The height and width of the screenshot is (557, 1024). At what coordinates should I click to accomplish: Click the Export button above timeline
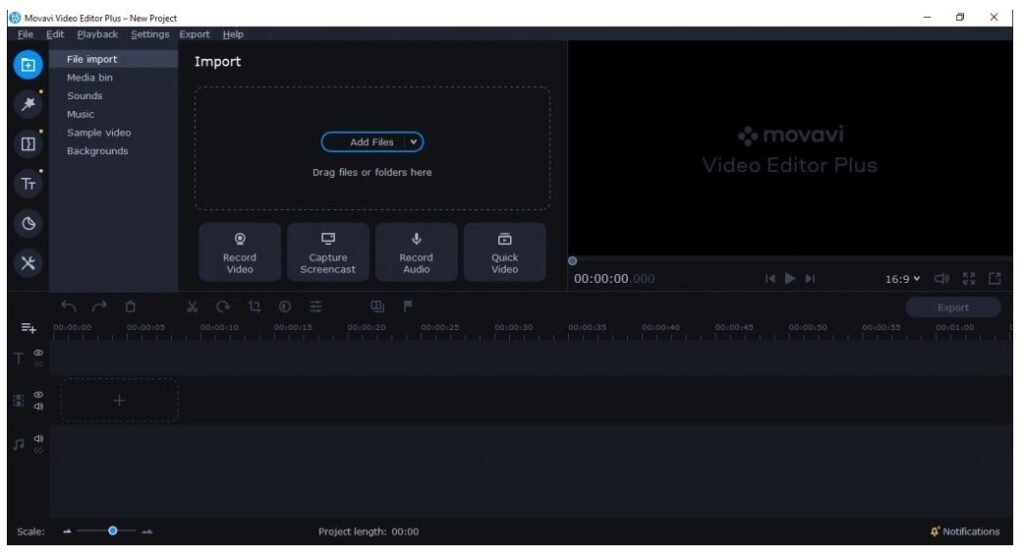pos(953,308)
